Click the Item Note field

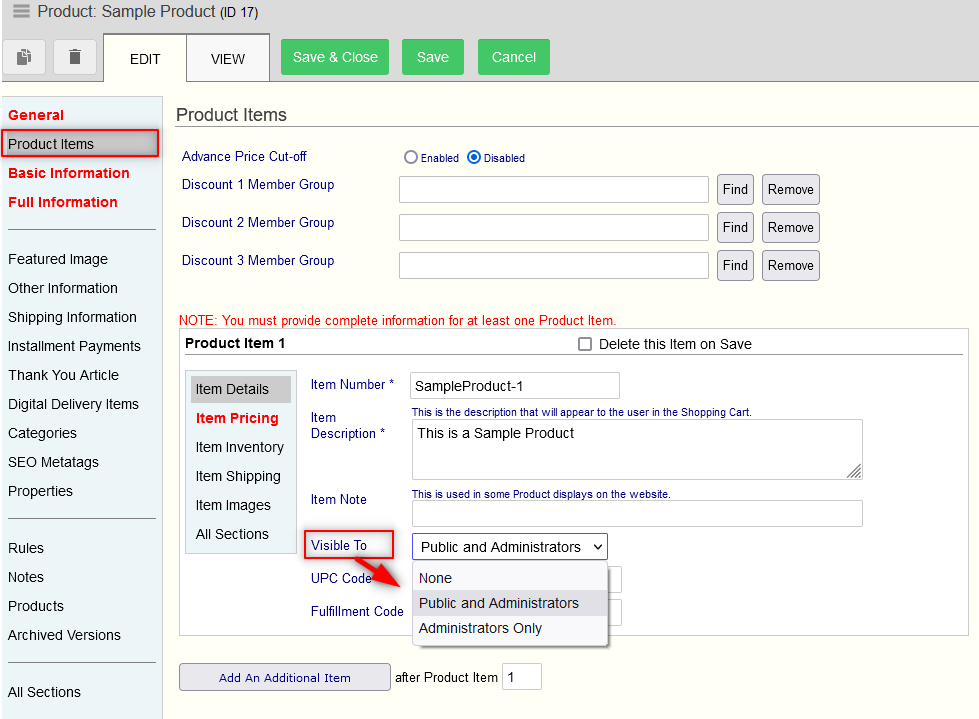pos(637,514)
